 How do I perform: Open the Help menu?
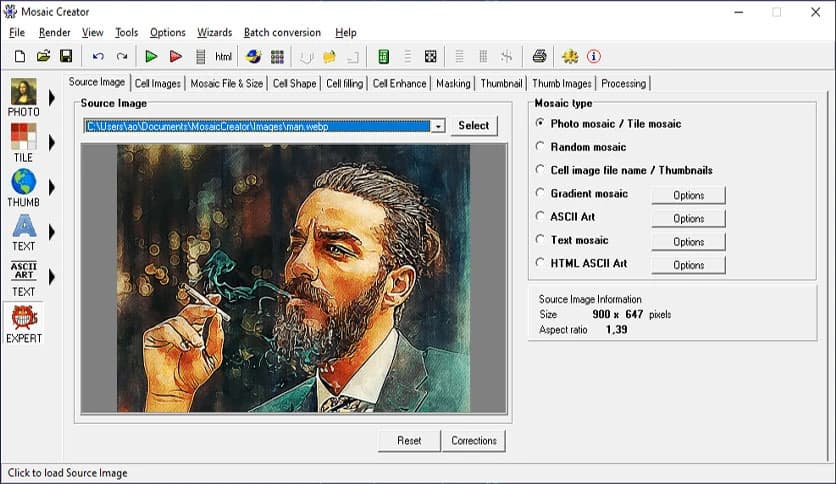click(345, 33)
